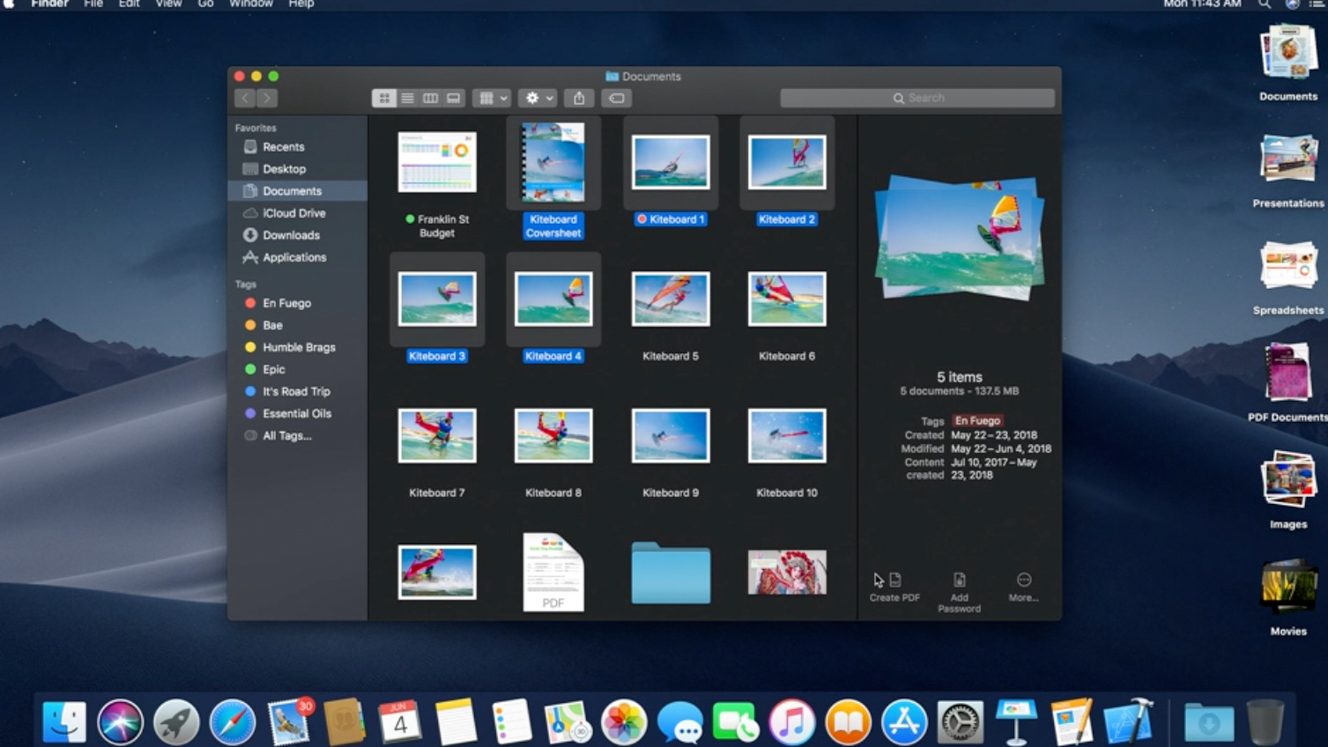1328x747 pixels.
Task: Open the Window menu
Action: tap(251, 4)
